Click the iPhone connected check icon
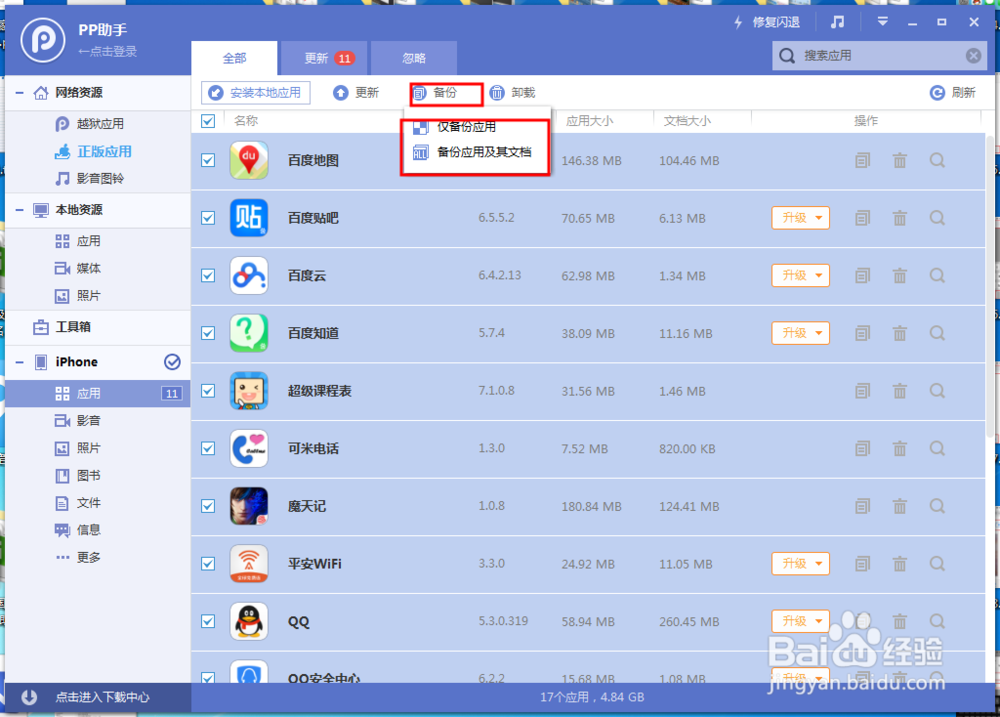 (172, 362)
